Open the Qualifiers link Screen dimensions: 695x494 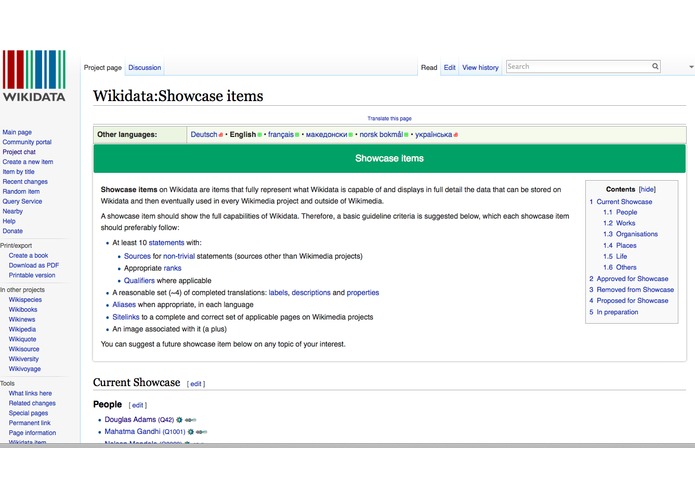(x=139, y=280)
